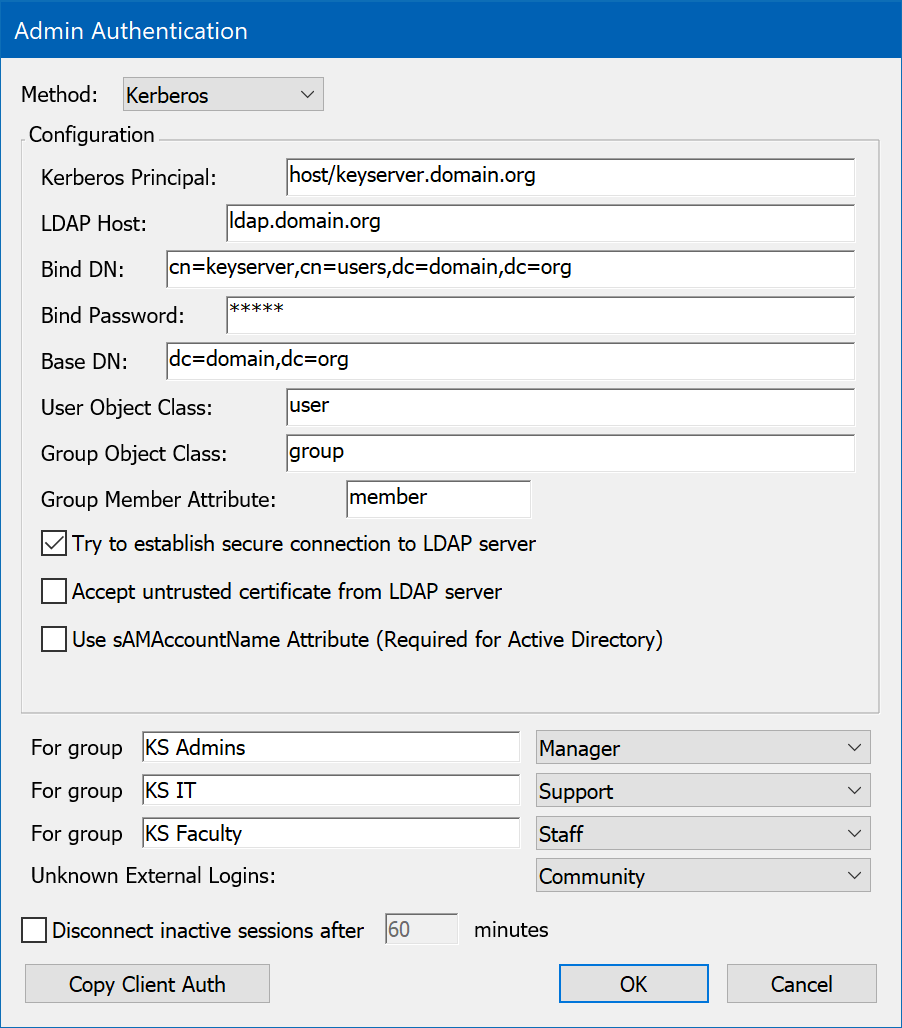Click the Kerberos Principal text field
The height and width of the screenshot is (1028, 902).
point(569,177)
